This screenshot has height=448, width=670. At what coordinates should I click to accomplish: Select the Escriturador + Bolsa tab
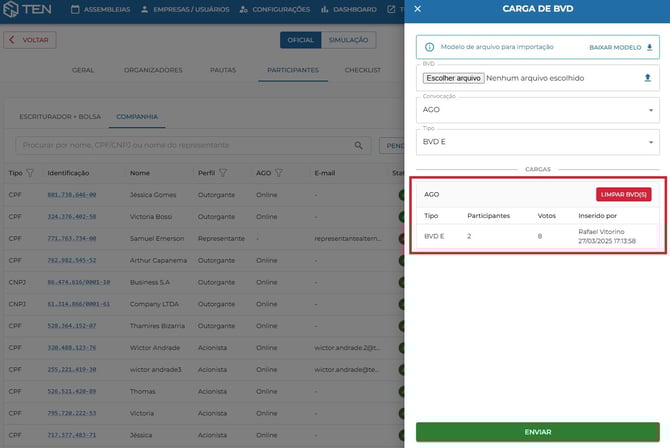[59, 116]
